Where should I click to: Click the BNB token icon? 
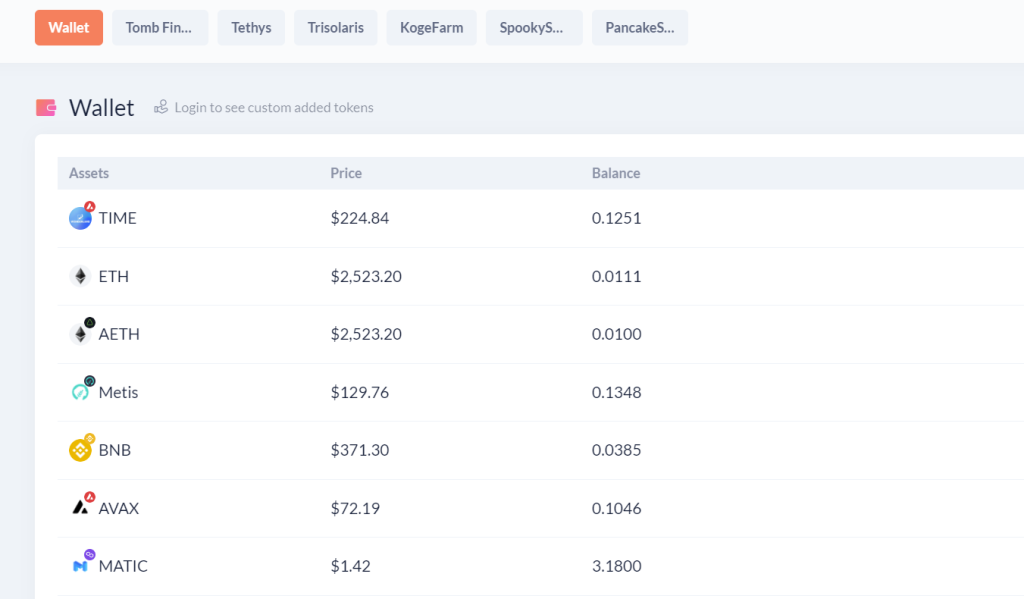point(82,448)
